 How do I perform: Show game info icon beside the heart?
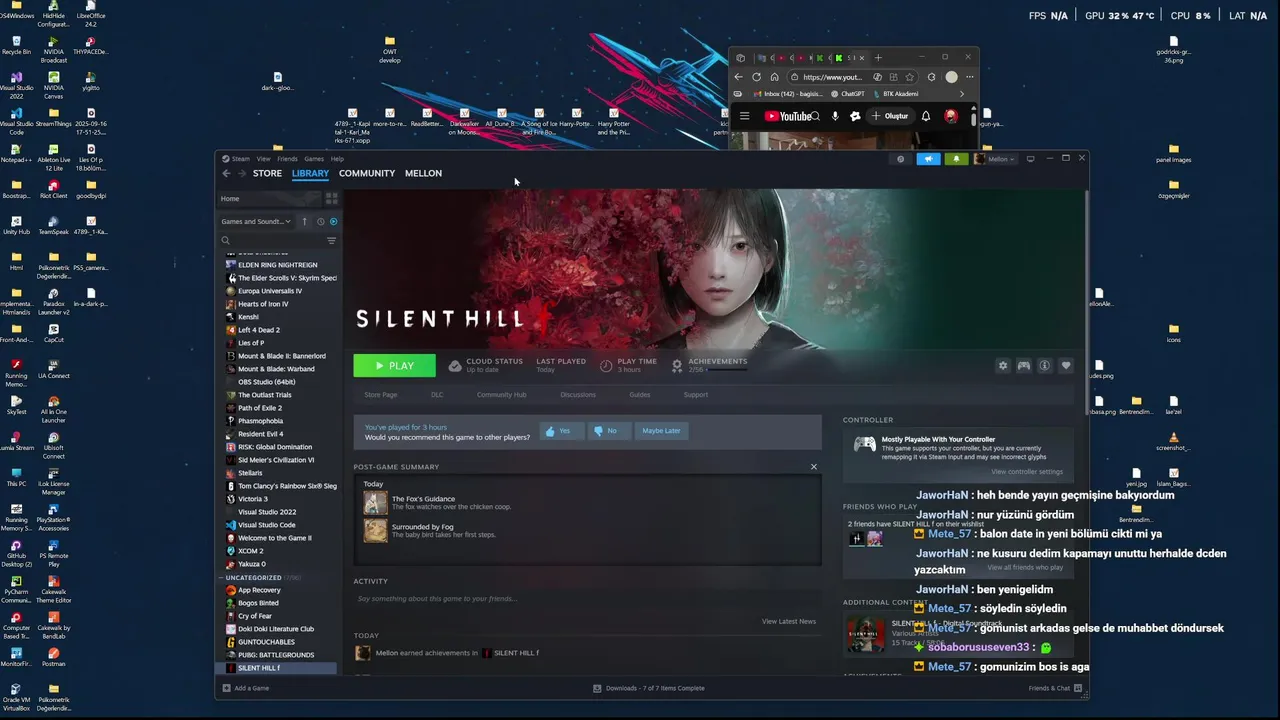1045,366
